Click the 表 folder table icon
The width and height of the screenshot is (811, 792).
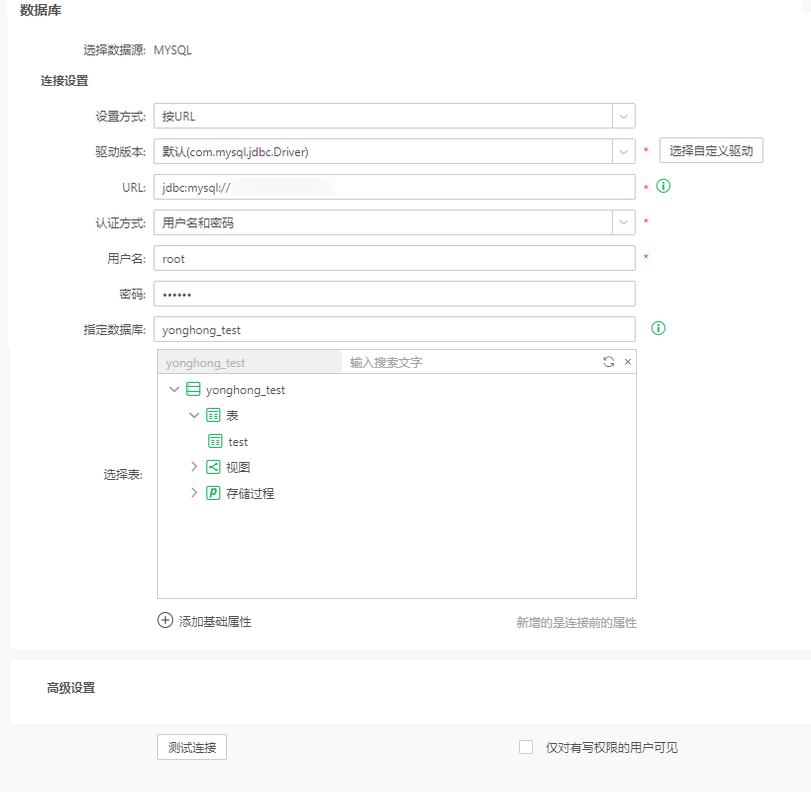click(213, 415)
